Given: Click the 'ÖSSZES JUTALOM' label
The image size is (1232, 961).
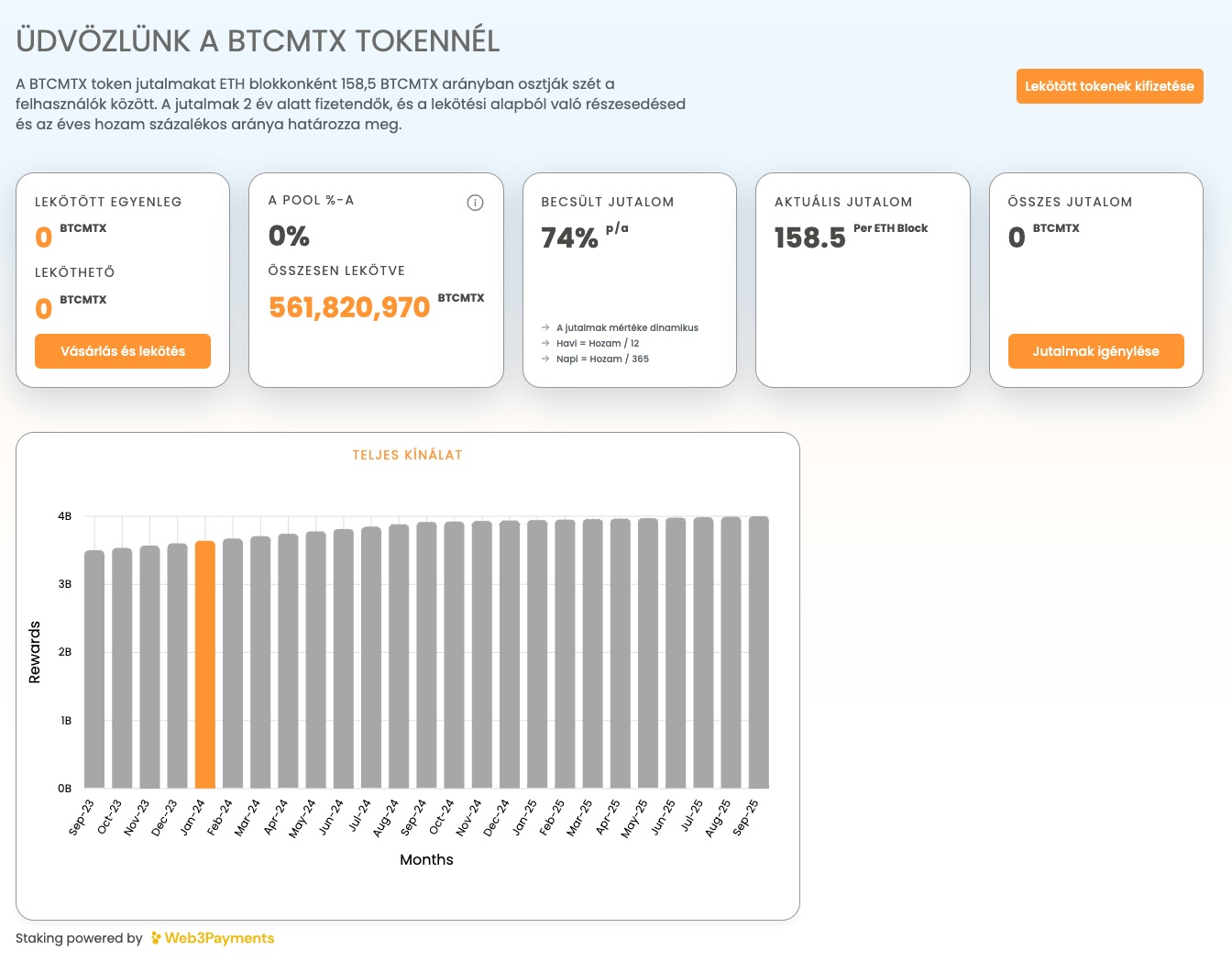Looking at the screenshot, I should [1070, 202].
